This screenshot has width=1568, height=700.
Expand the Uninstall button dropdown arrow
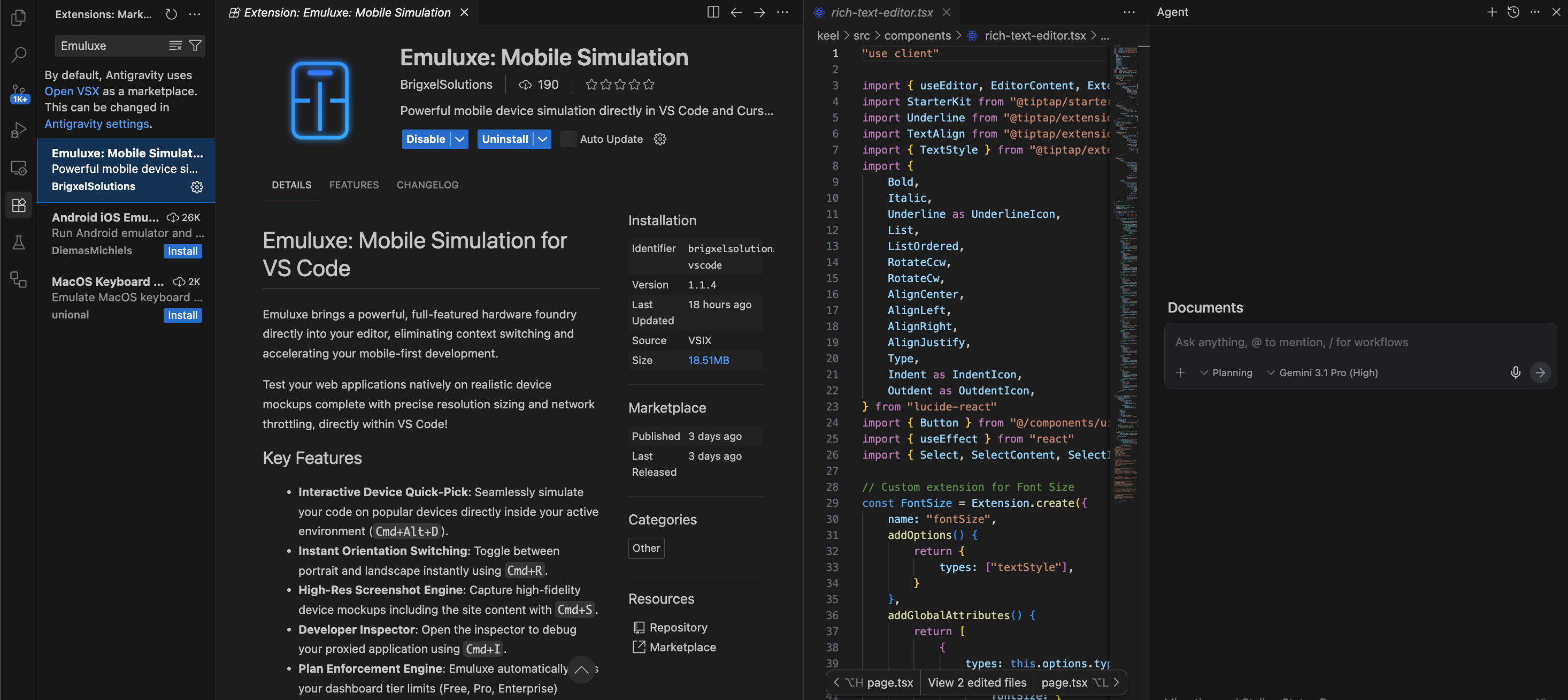click(x=542, y=139)
